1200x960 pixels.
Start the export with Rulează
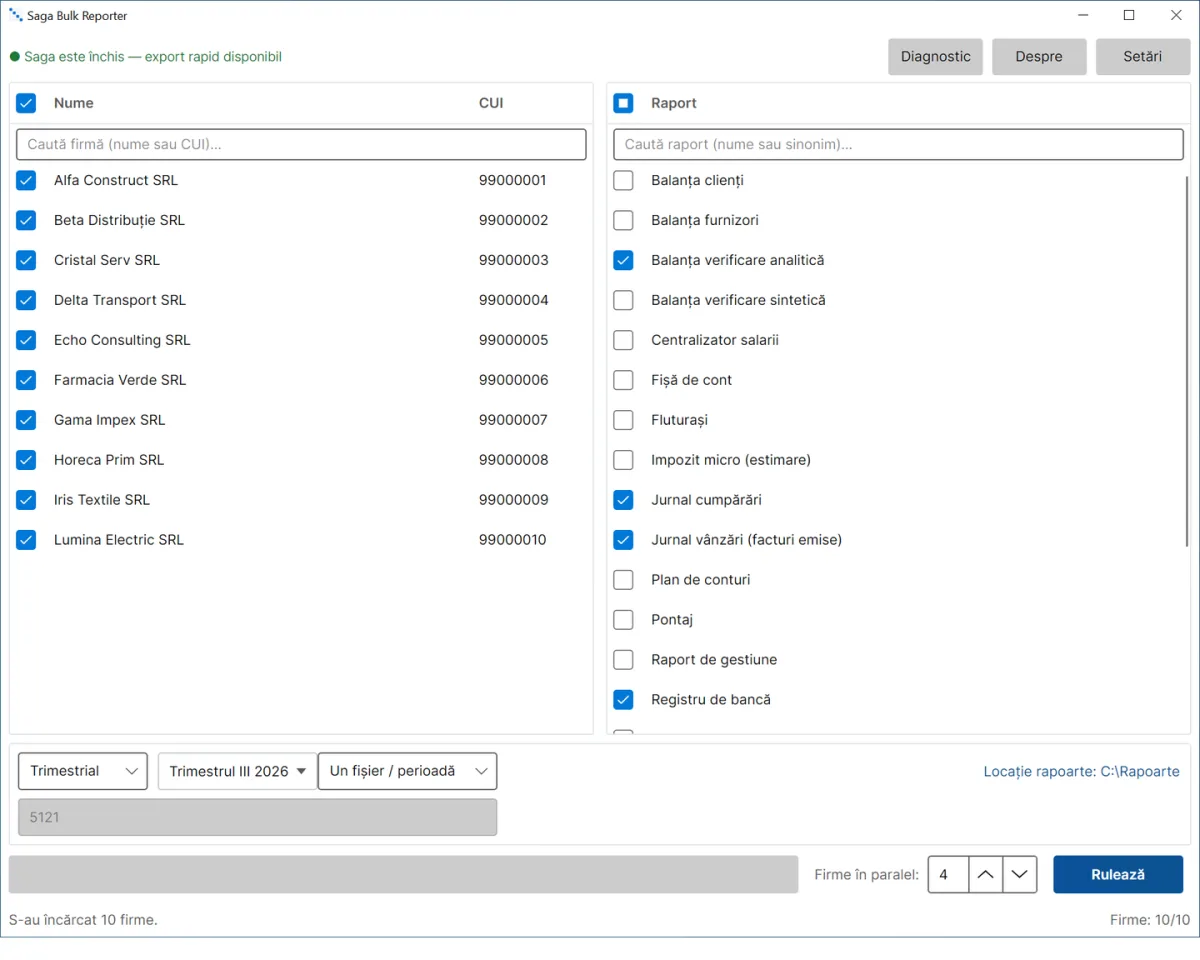[1118, 874]
